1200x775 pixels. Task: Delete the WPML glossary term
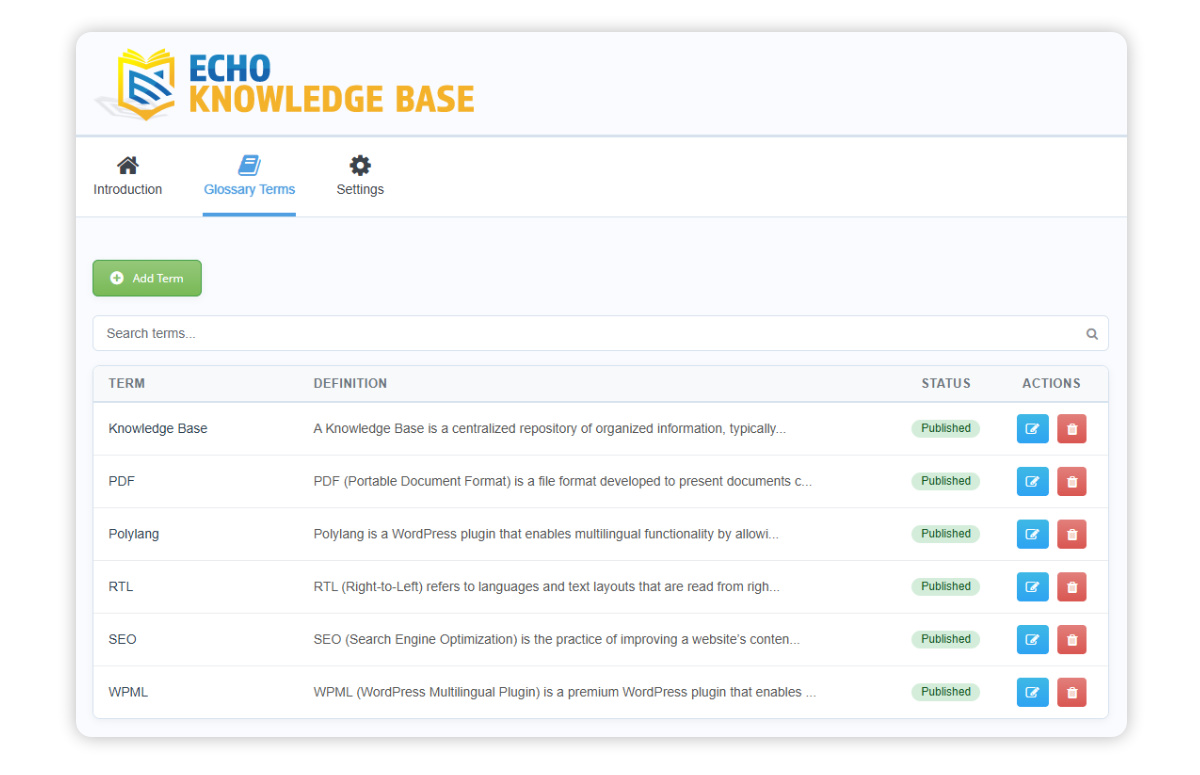pyautogui.click(x=1072, y=692)
